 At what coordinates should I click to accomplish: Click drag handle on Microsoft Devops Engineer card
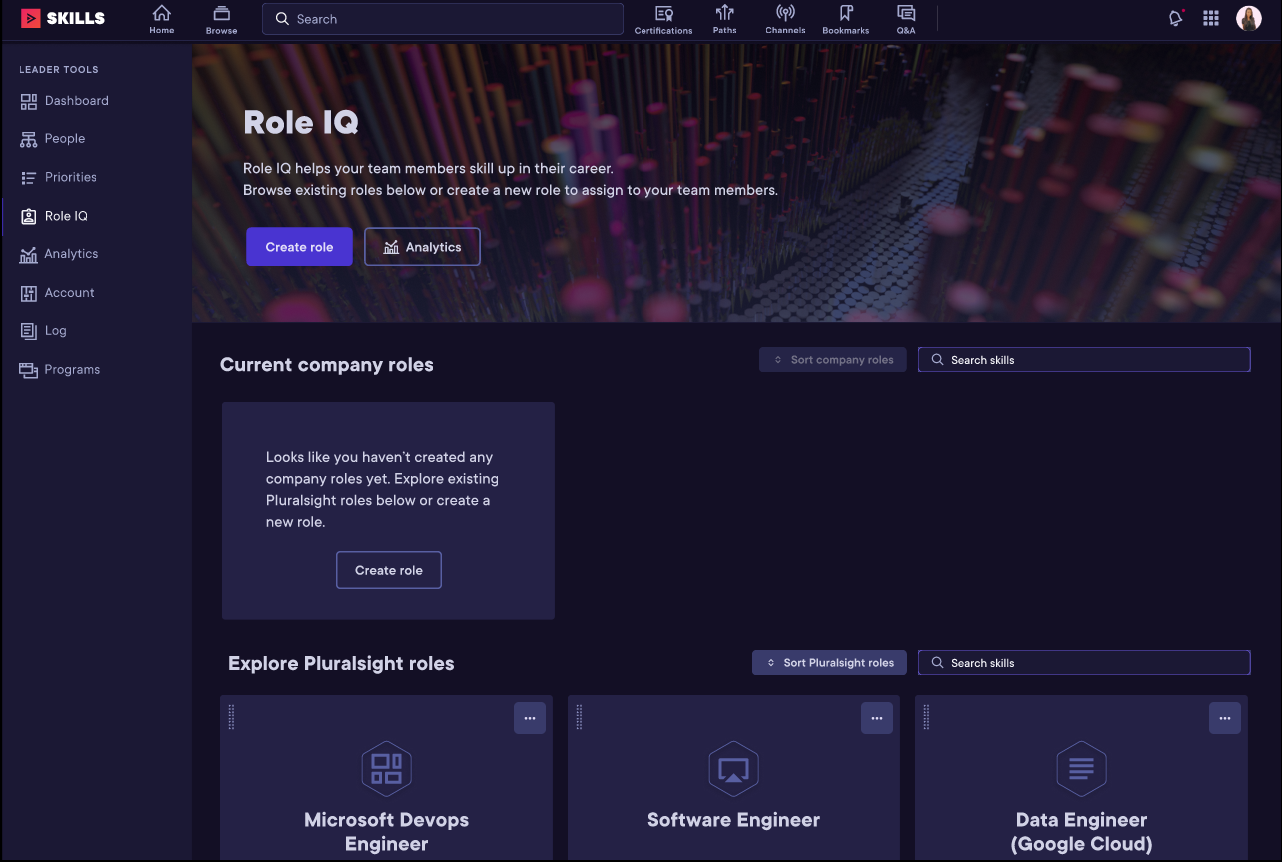tap(232, 717)
